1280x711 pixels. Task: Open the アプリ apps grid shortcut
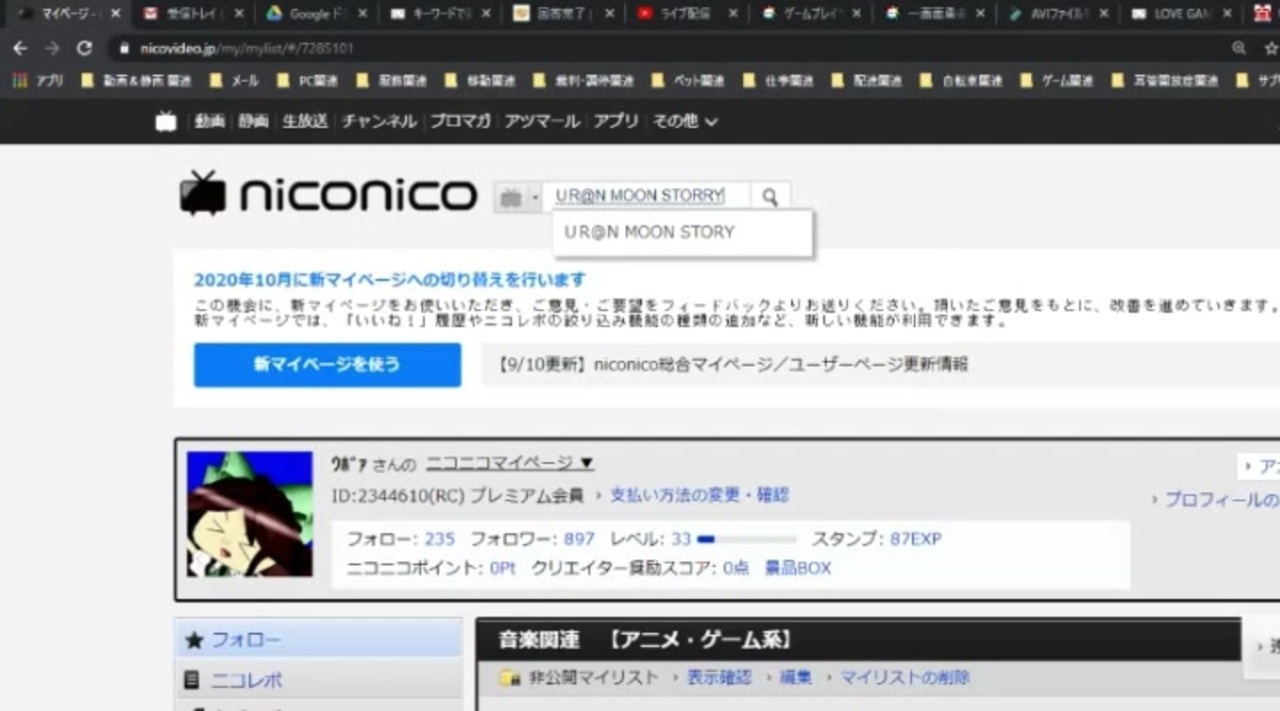point(20,81)
